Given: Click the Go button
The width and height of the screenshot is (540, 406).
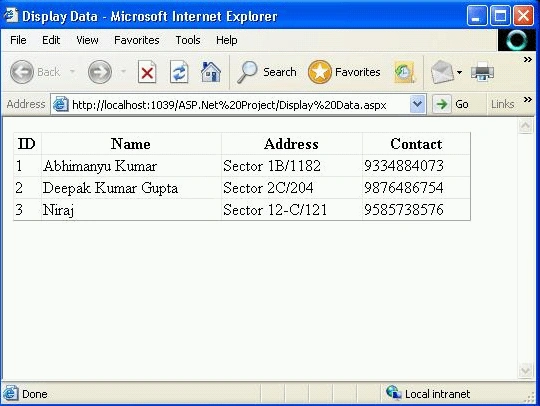Looking at the screenshot, I should point(451,104).
